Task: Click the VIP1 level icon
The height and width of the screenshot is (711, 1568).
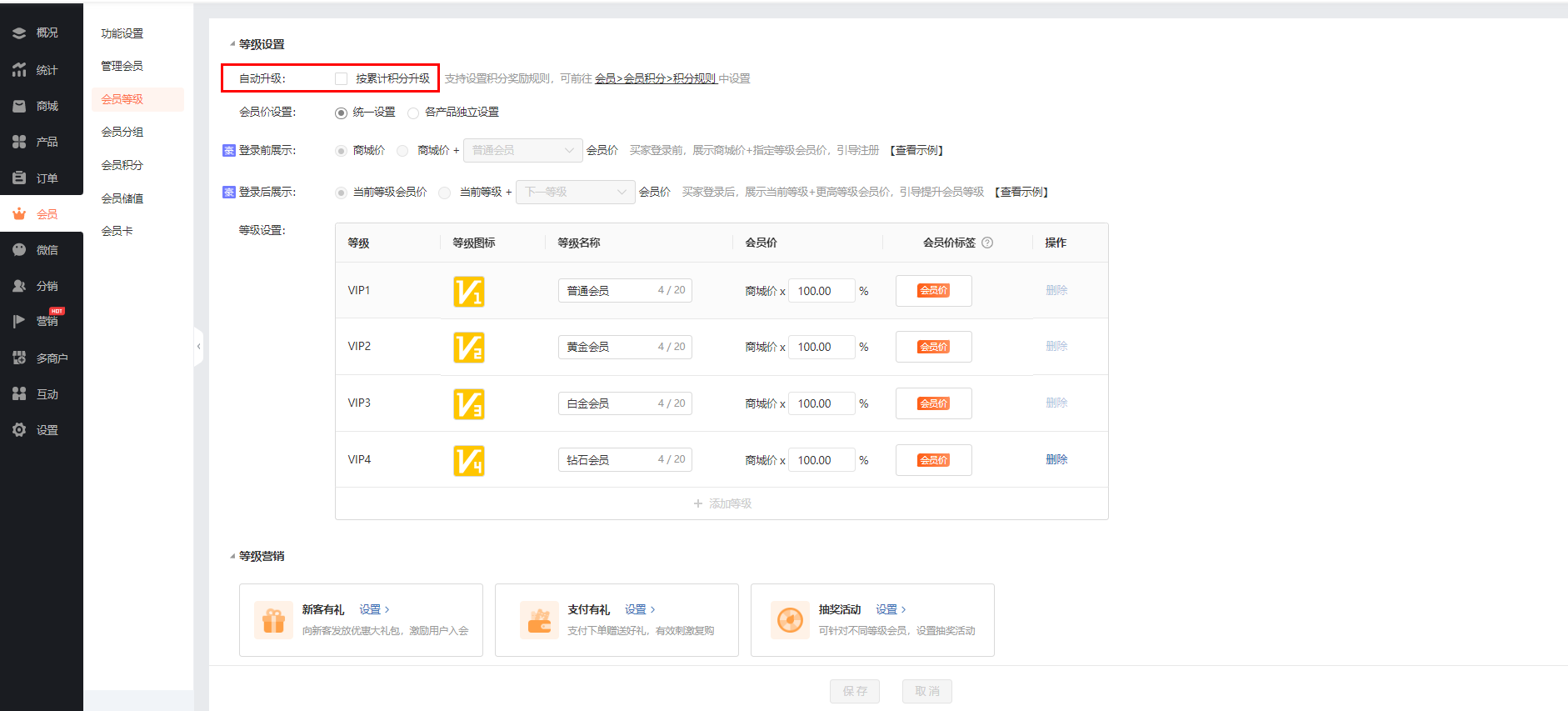Action: tap(469, 291)
